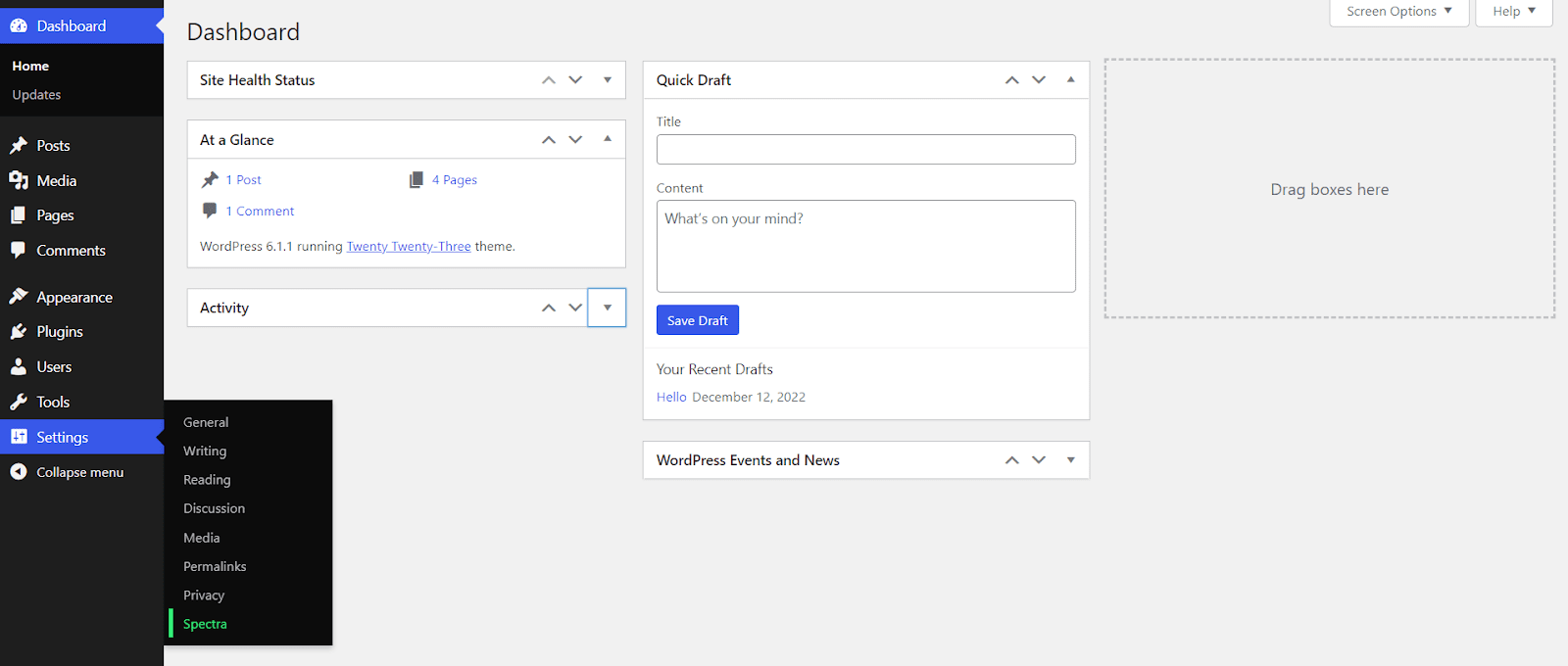
Task: Open the Help dropdown tab
Action: [x=1514, y=12]
